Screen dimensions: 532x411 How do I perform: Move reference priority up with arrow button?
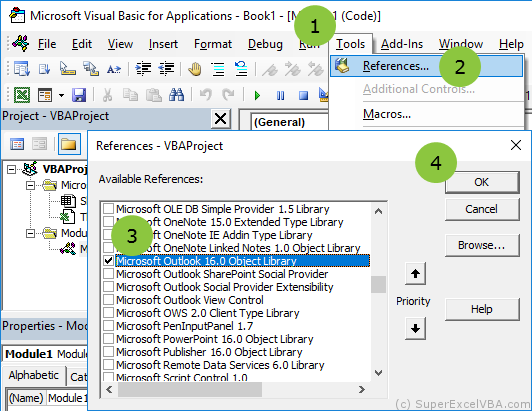[415, 274]
